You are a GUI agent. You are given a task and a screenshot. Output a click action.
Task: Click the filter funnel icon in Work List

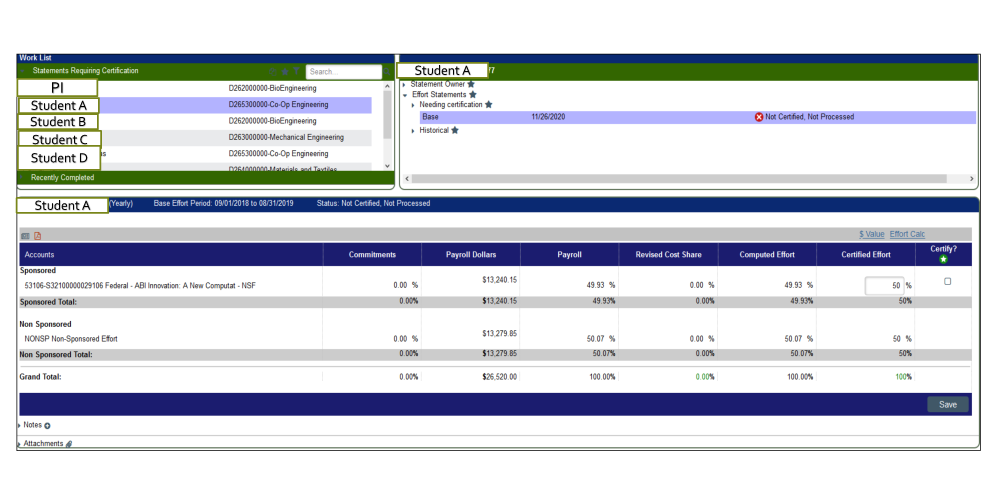click(296, 72)
